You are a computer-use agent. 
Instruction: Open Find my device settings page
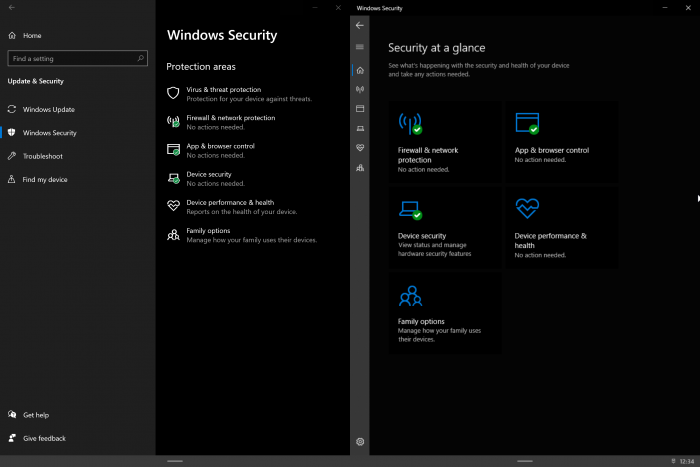[x=45, y=179]
